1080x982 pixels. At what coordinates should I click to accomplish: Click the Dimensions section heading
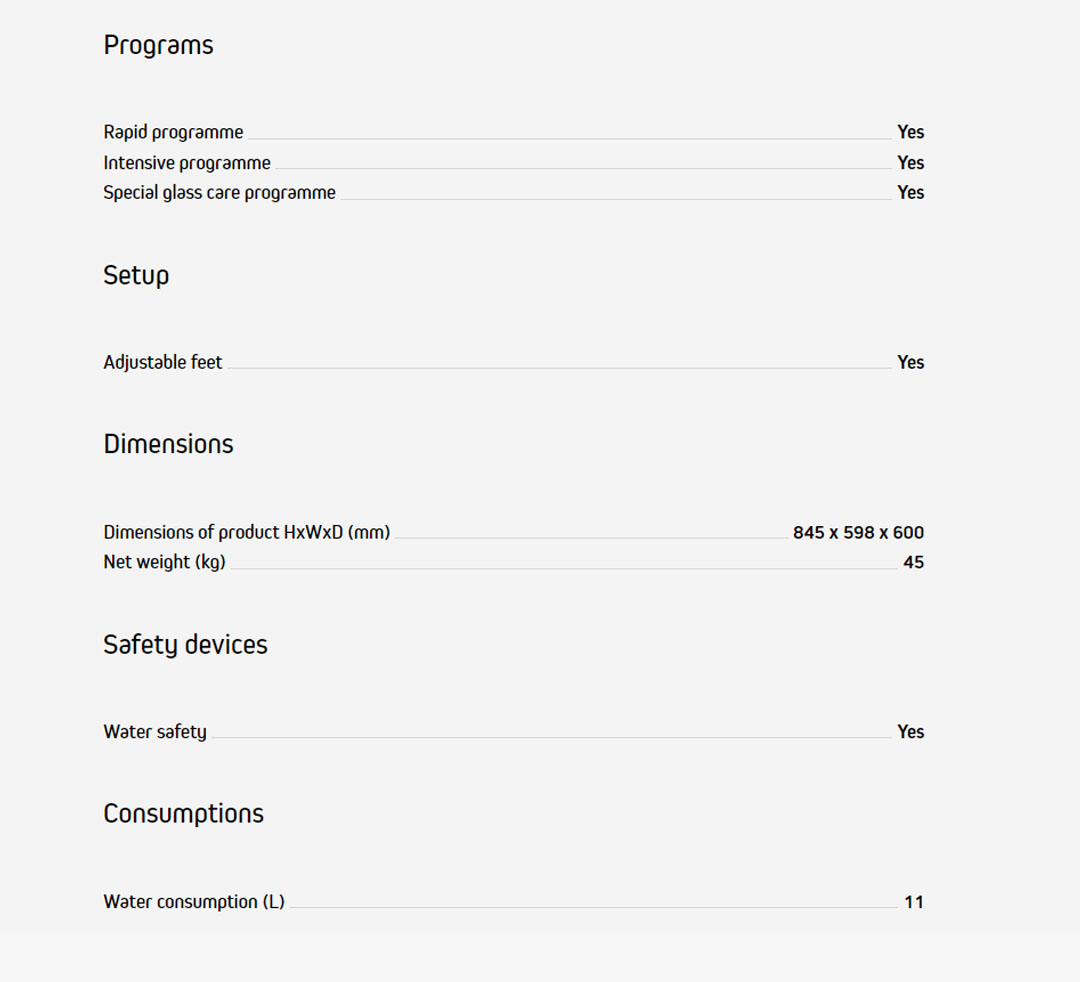point(168,444)
